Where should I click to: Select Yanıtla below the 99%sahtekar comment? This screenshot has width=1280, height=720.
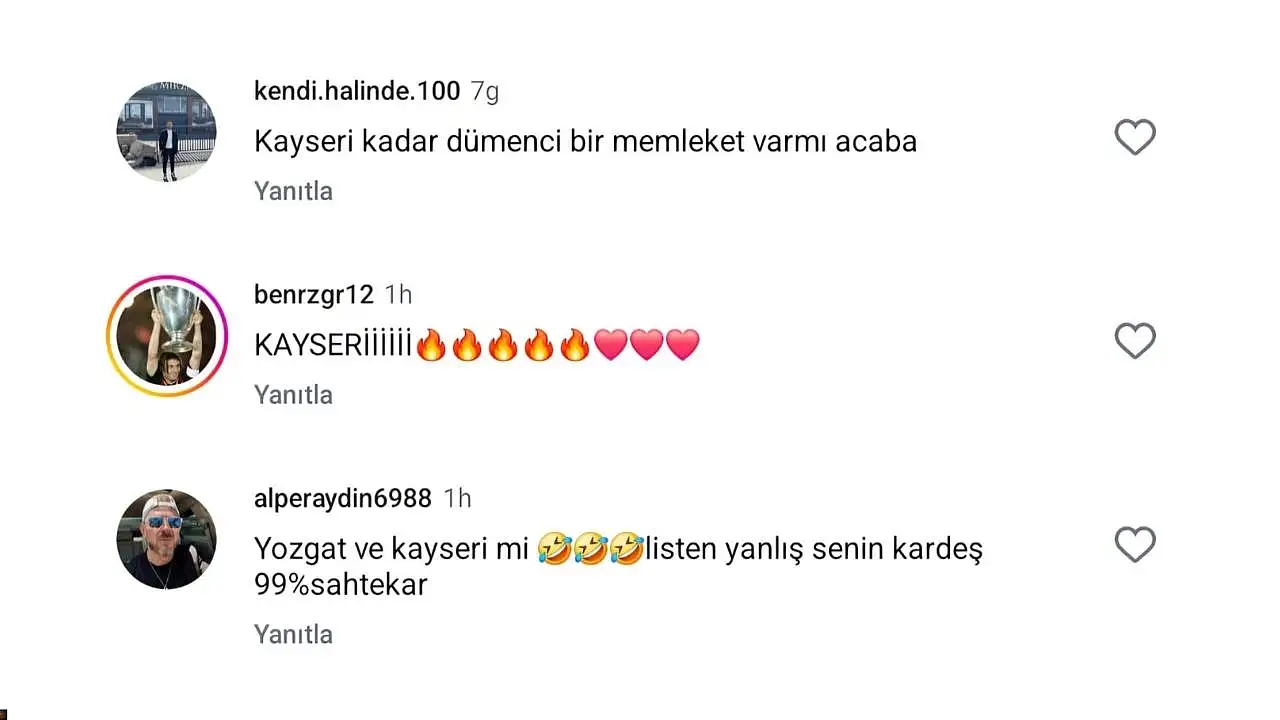[x=293, y=634]
